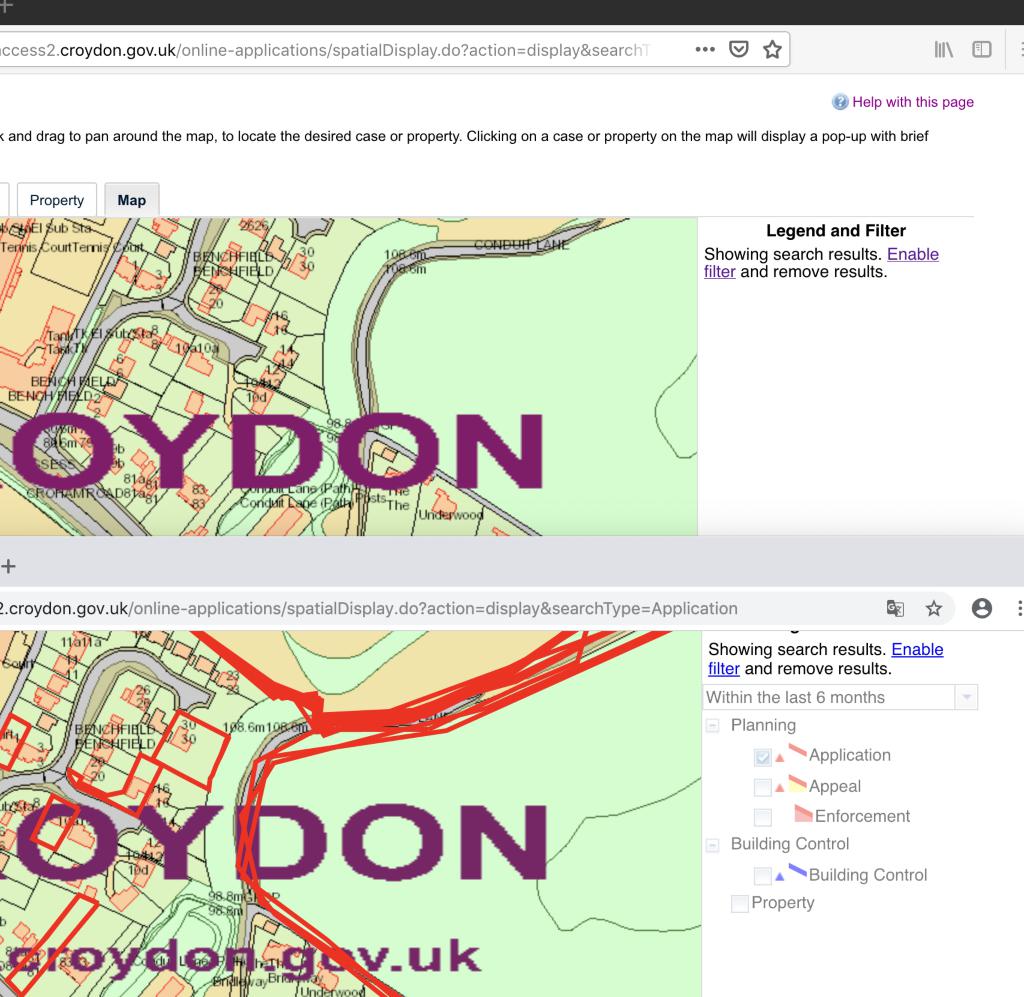Switch to the Property tab
1024x997 pixels.
57,200
